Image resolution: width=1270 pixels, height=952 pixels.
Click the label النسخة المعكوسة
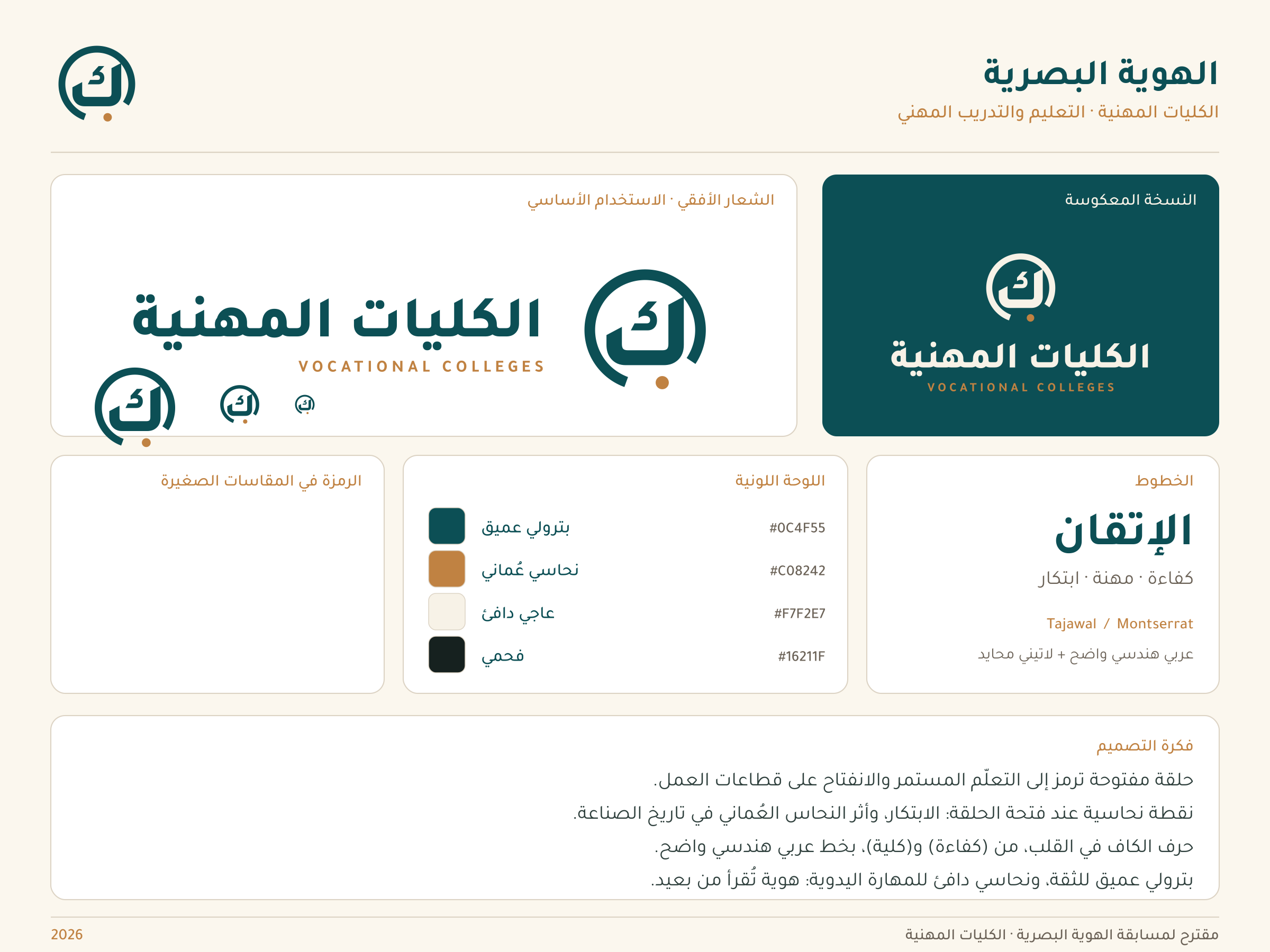1130,200
